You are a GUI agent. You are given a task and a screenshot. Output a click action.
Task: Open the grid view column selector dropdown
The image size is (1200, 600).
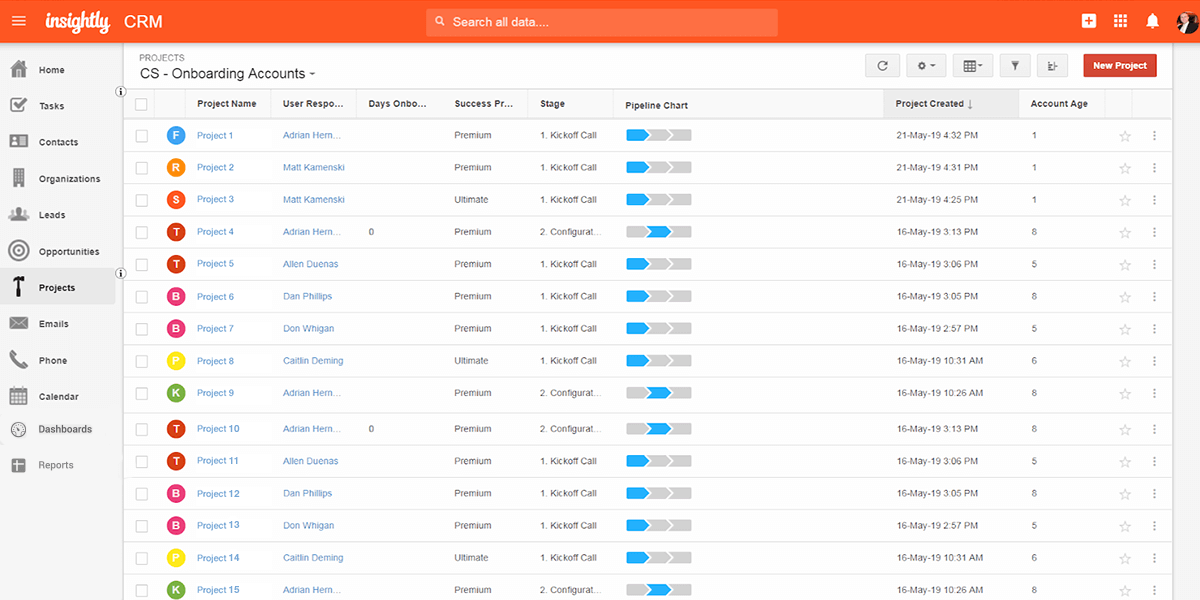pos(972,64)
